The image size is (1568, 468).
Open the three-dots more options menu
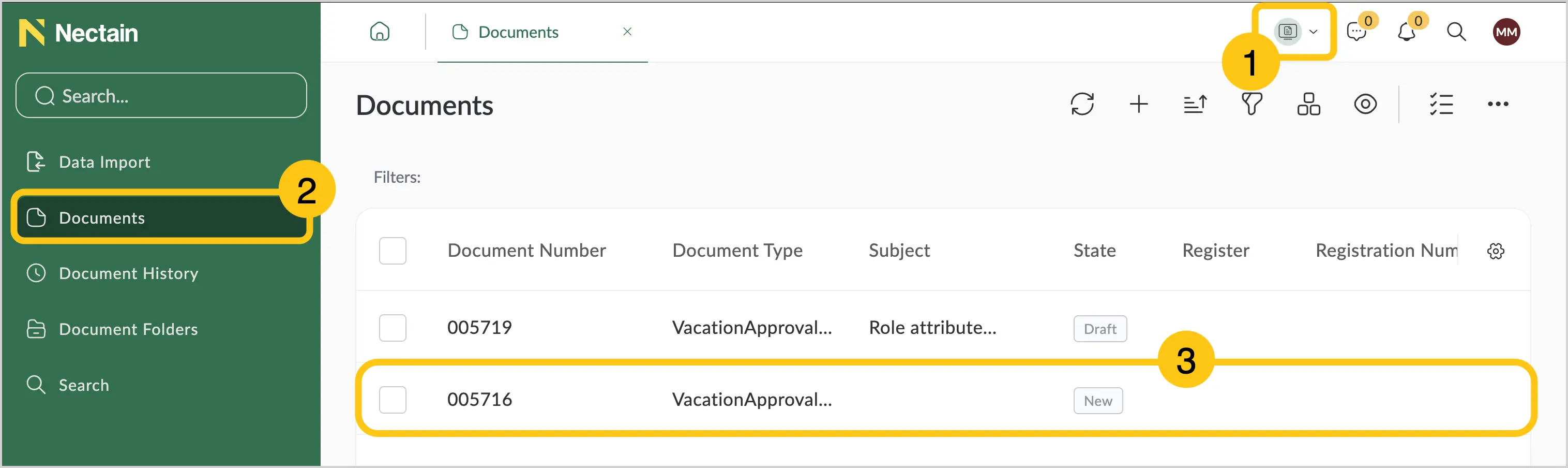point(1498,104)
